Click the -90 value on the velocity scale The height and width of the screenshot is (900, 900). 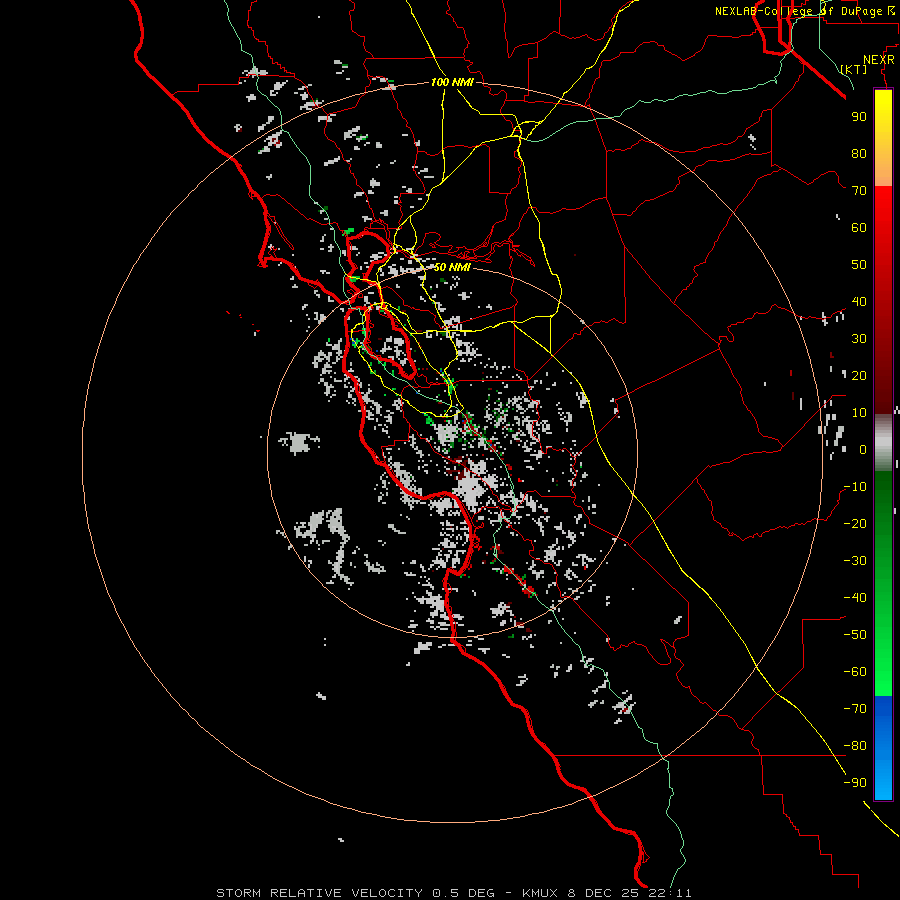tap(855, 783)
